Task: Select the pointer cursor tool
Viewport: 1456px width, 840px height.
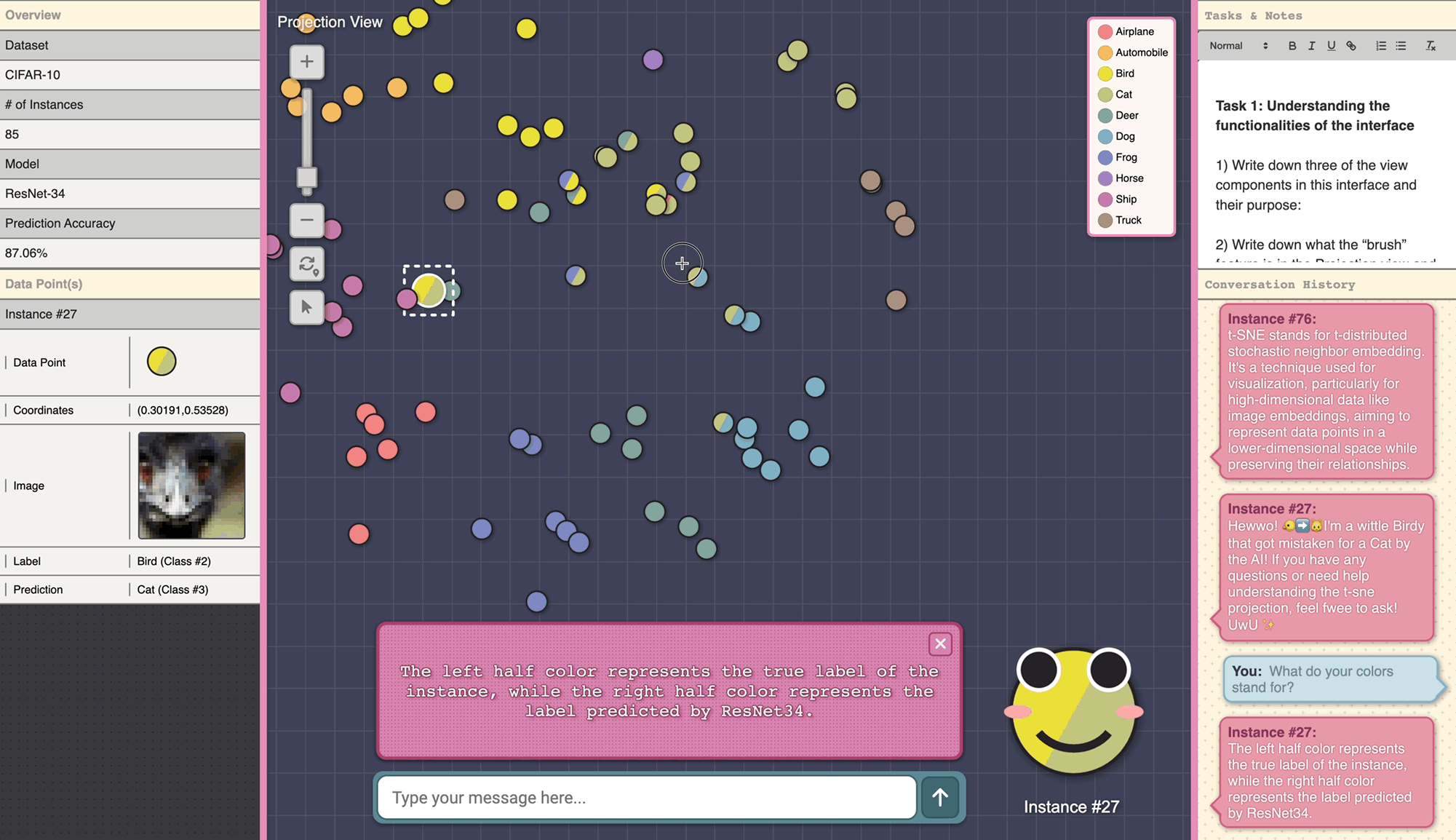Action: tap(306, 307)
